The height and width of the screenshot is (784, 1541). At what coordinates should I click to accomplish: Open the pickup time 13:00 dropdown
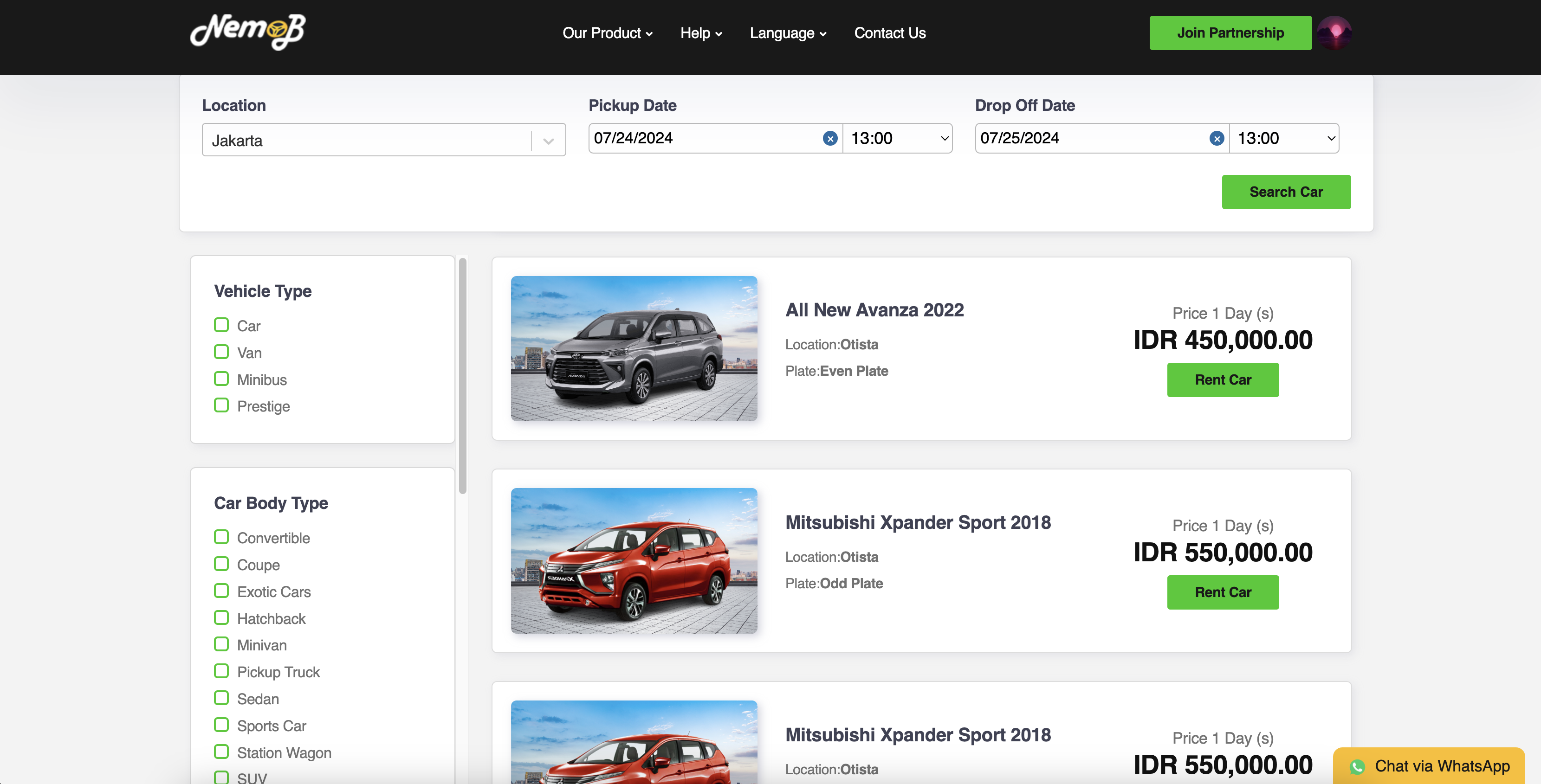pyautogui.click(x=897, y=139)
